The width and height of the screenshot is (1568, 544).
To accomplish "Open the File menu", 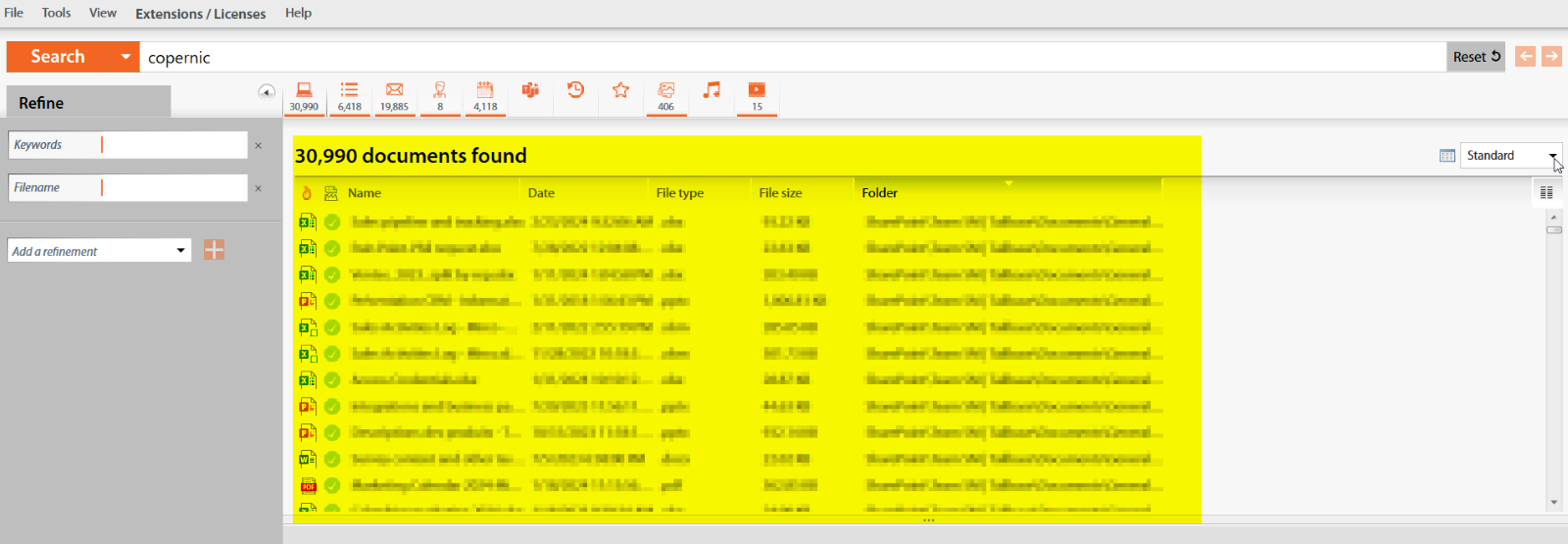I will click(x=14, y=13).
